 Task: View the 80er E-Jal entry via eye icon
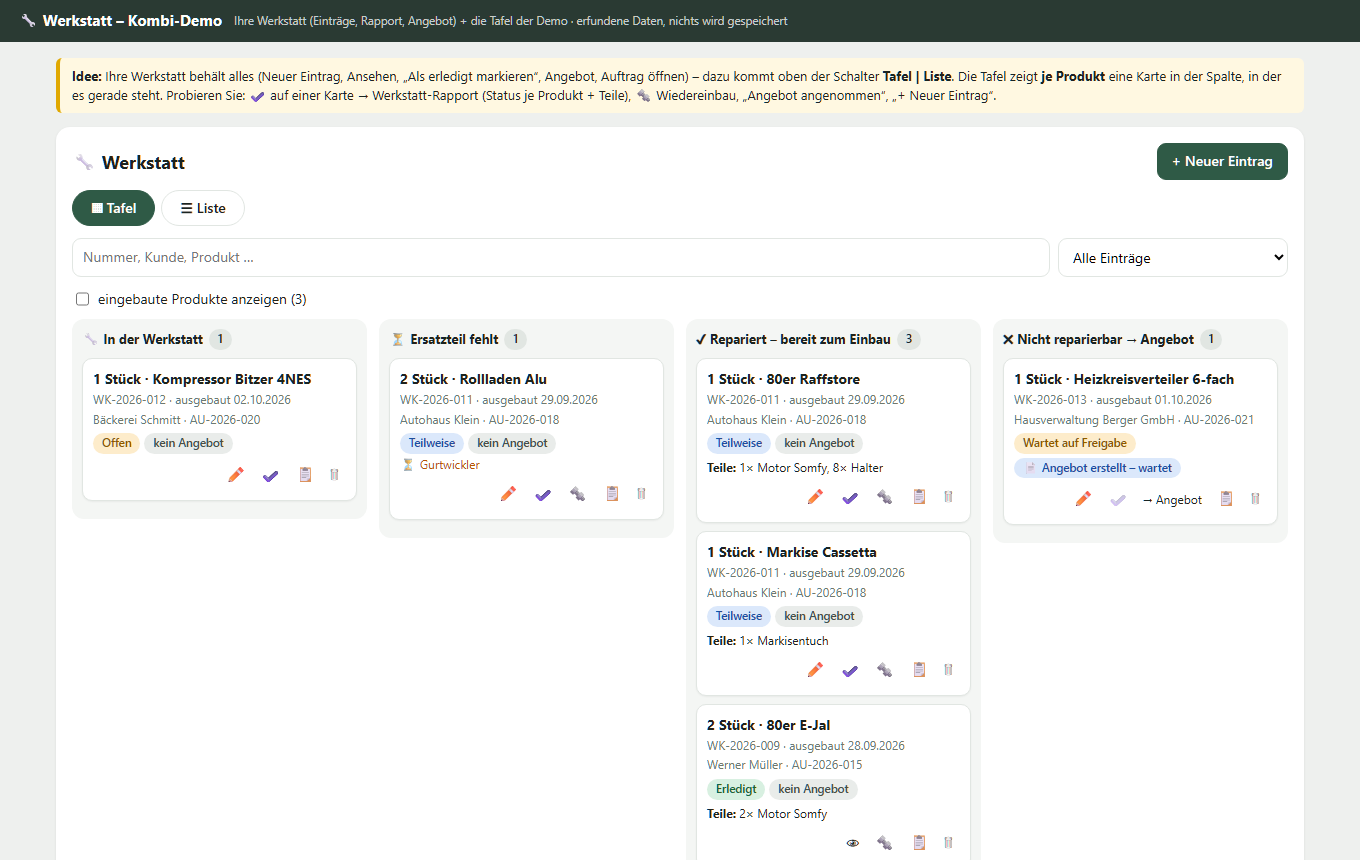(853, 843)
